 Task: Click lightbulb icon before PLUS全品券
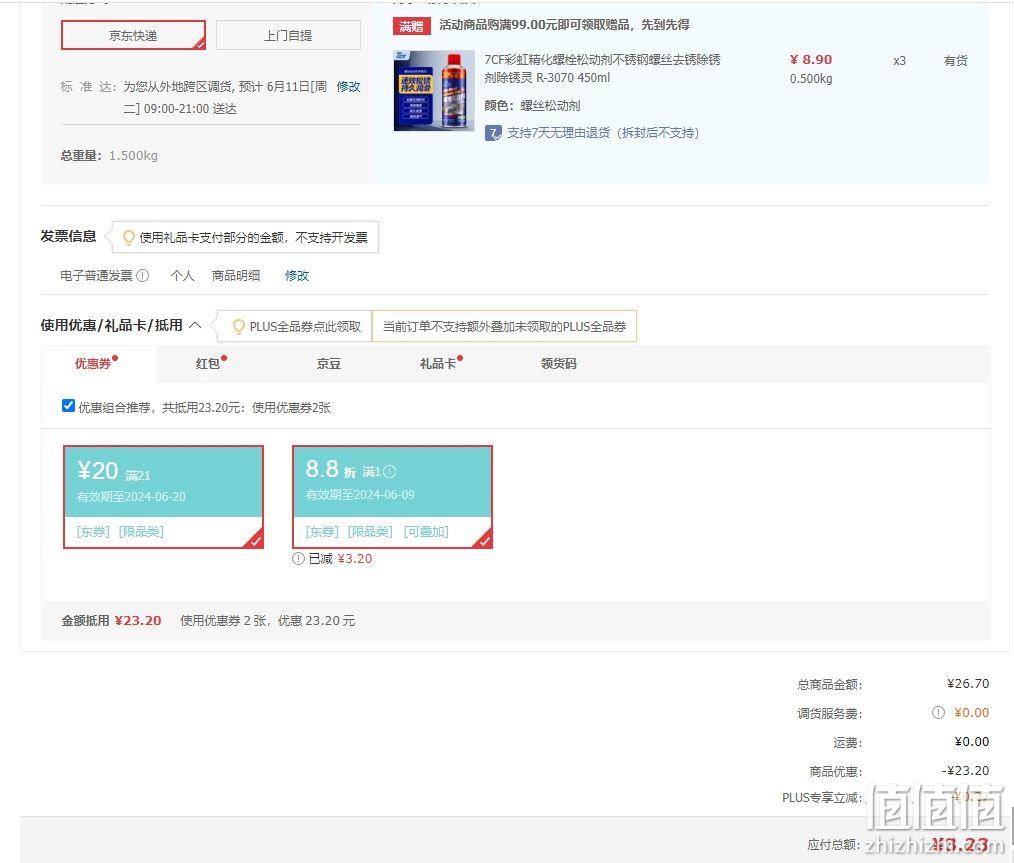(238, 326)
